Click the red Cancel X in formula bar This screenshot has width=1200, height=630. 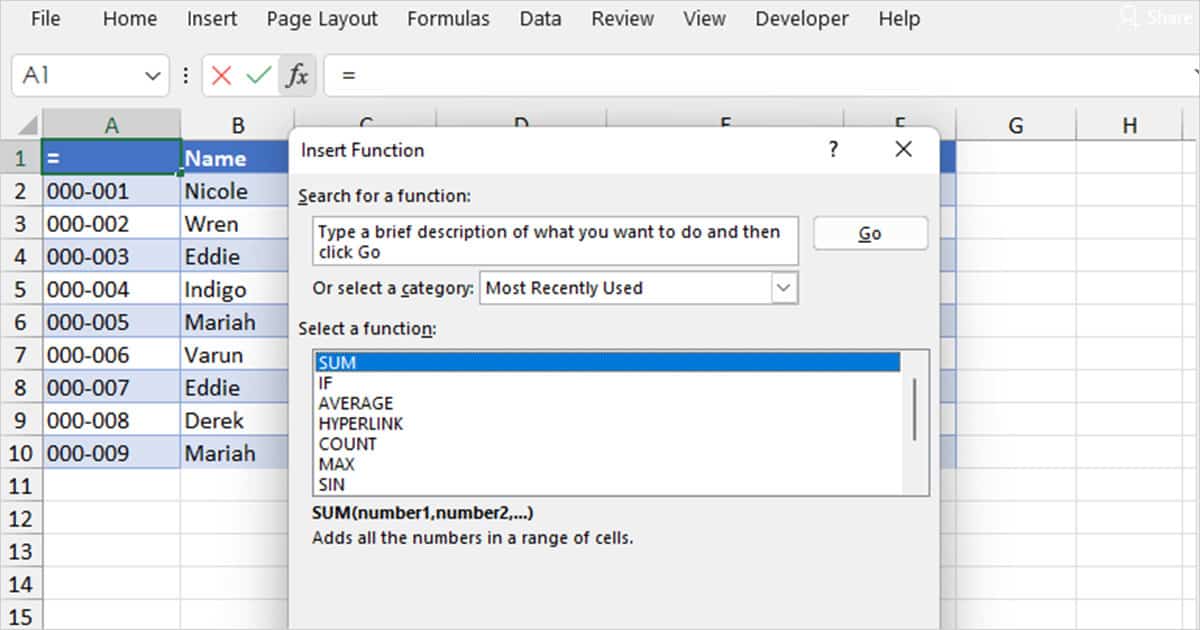(x=222, y=75)
